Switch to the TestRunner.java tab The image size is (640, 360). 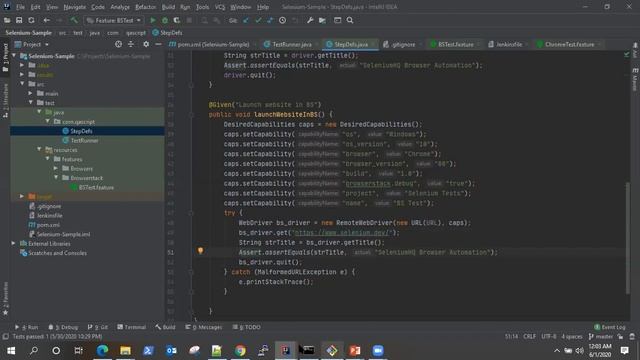tap(291, 44)
